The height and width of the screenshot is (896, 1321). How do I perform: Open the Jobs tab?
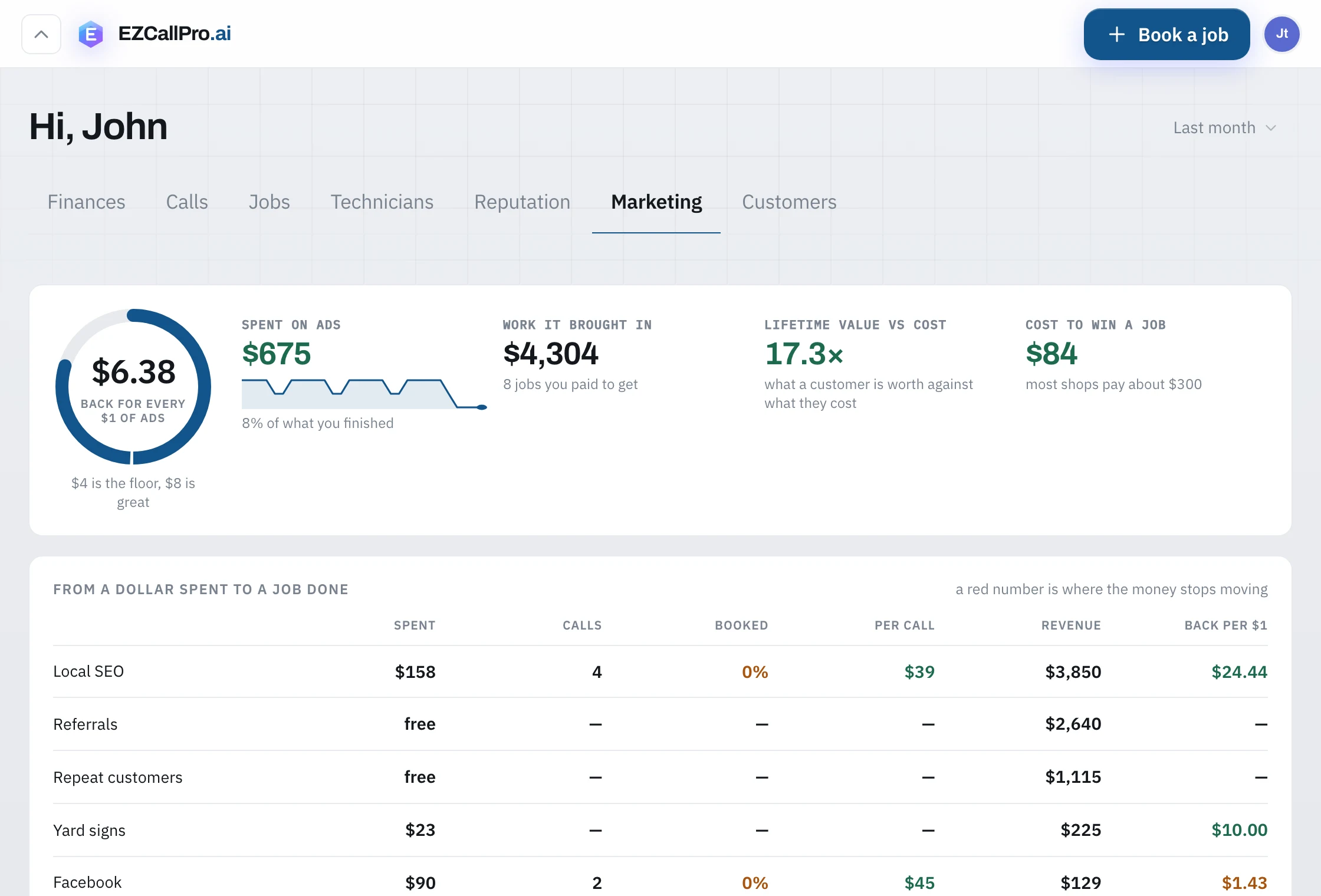coord(269,202)
